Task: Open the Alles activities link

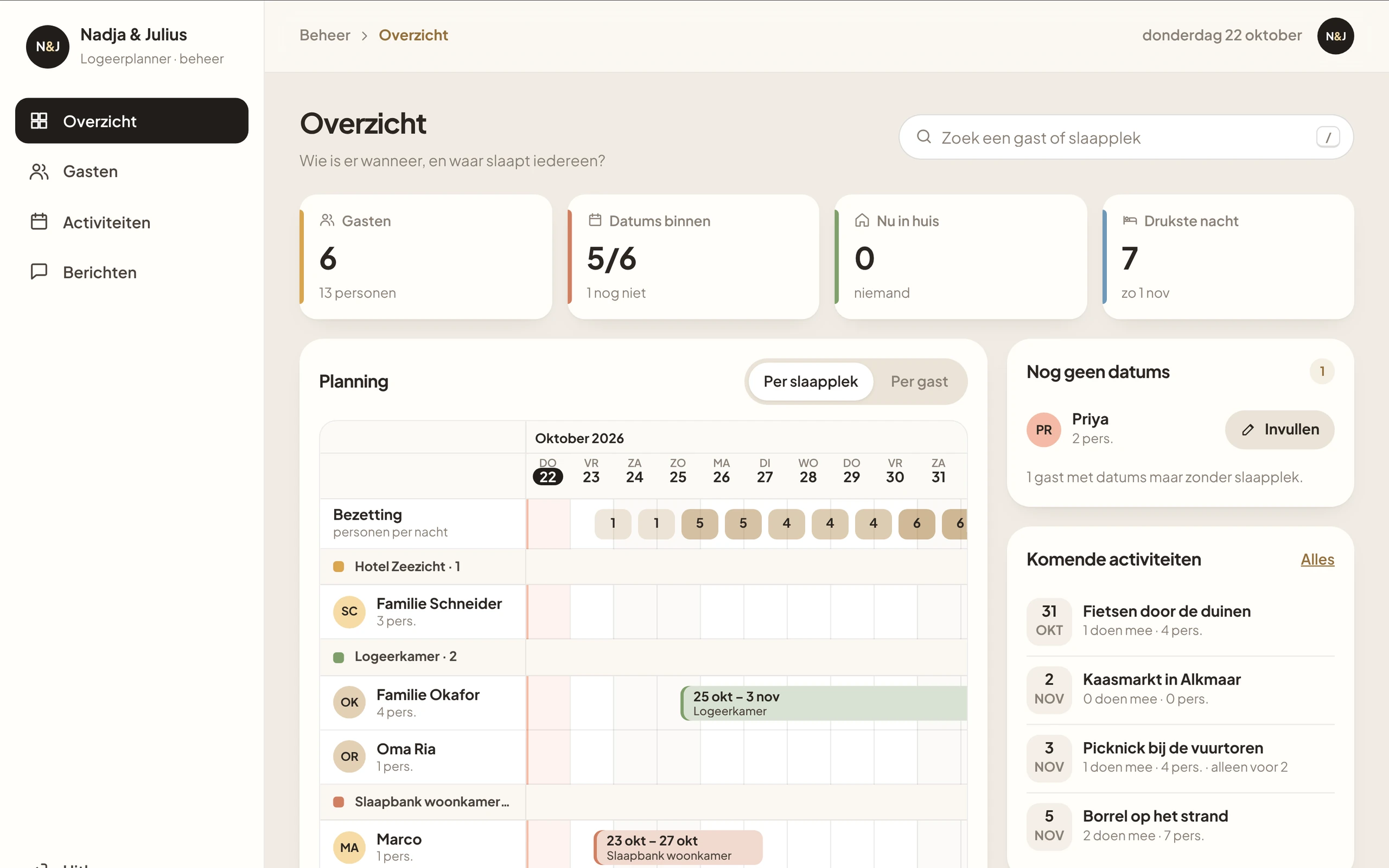Action: [x=1317, y=559]
